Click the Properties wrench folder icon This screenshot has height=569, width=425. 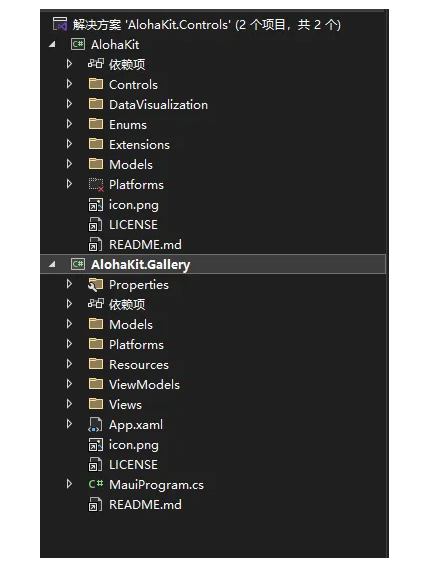pyautogui.click(x=95, y=284)
